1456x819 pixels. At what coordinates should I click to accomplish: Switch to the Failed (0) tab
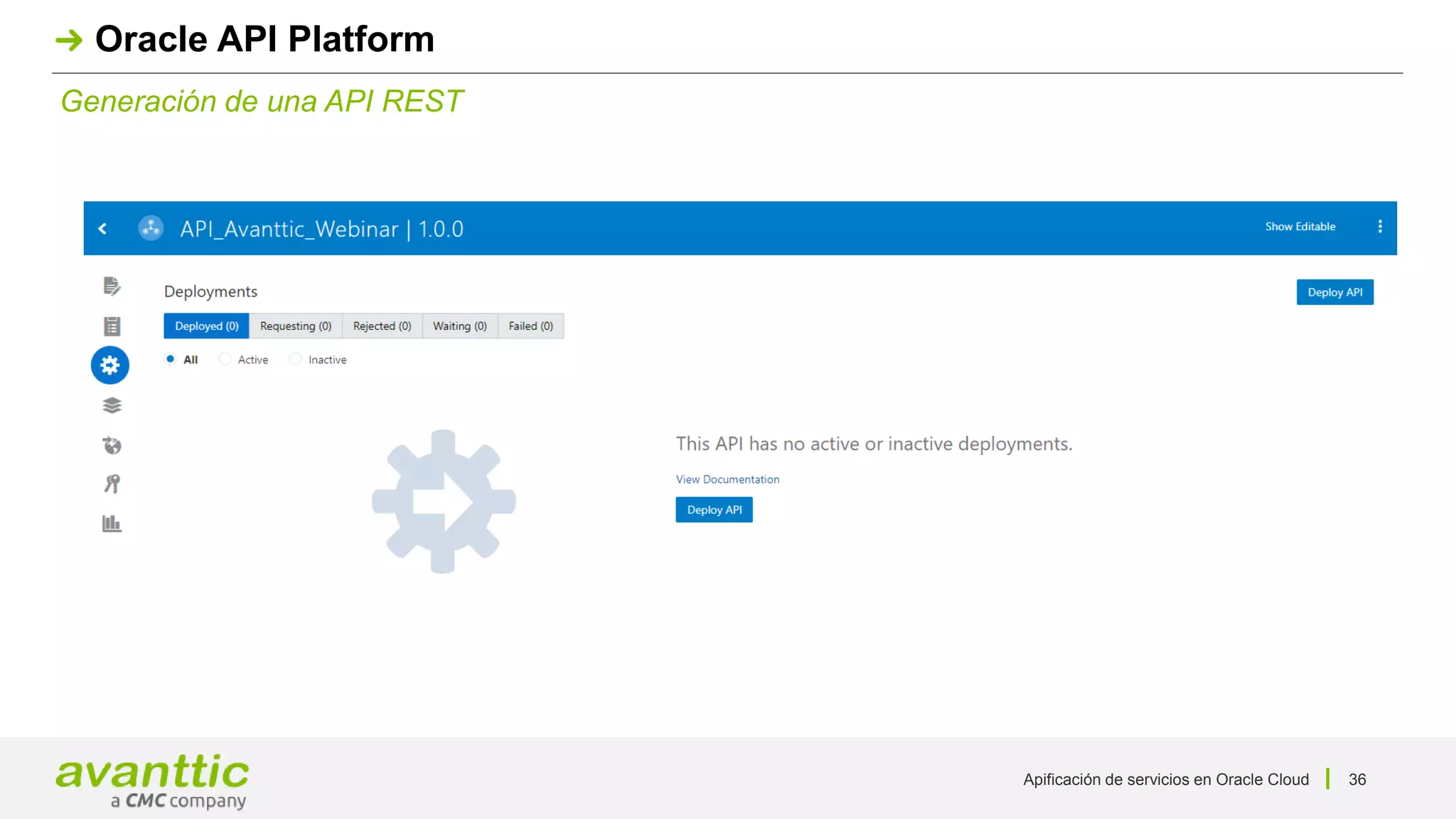(531, 326)
